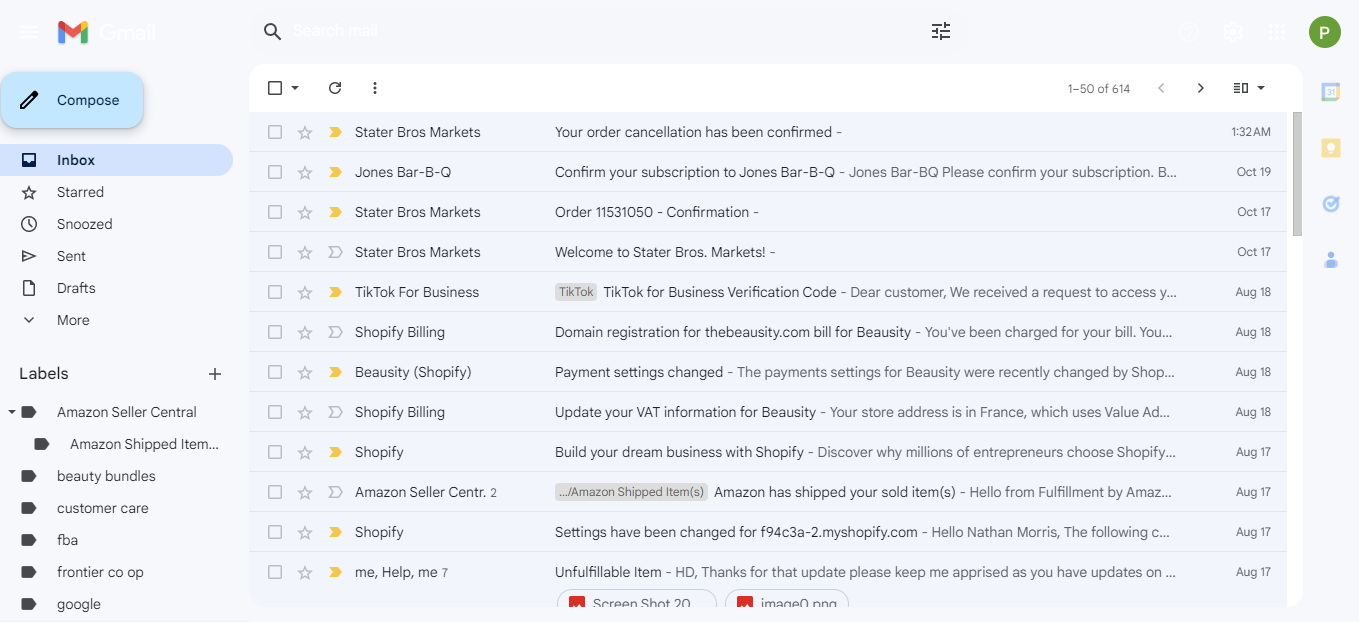Open the main menu hamburger icon
This screenshot has width=1359, height=622.
click(29, 32)
